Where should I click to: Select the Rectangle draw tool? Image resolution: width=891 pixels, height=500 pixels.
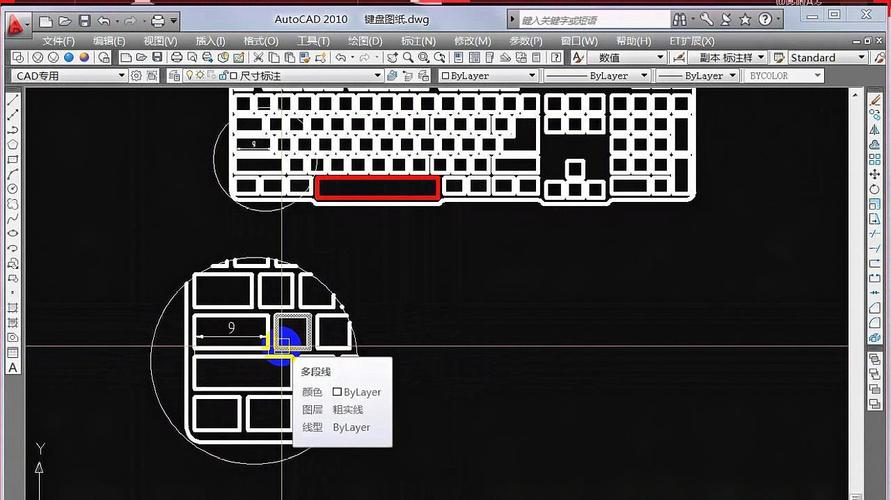click(13, 158)
